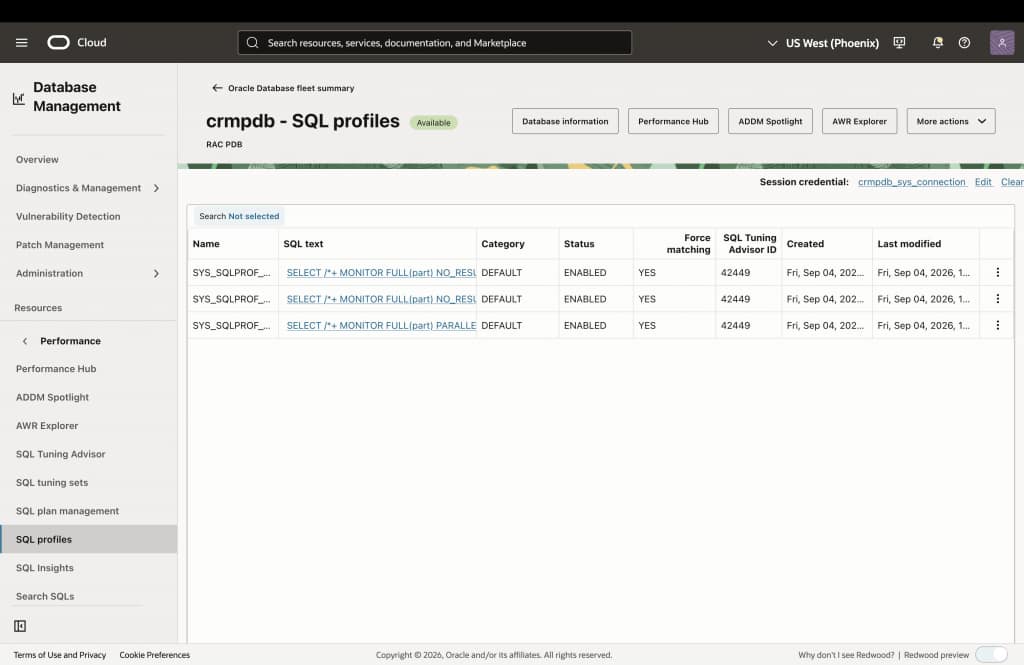
Task: Open the crmpdb_sys_connection credential link
Action: pos(912,182)
